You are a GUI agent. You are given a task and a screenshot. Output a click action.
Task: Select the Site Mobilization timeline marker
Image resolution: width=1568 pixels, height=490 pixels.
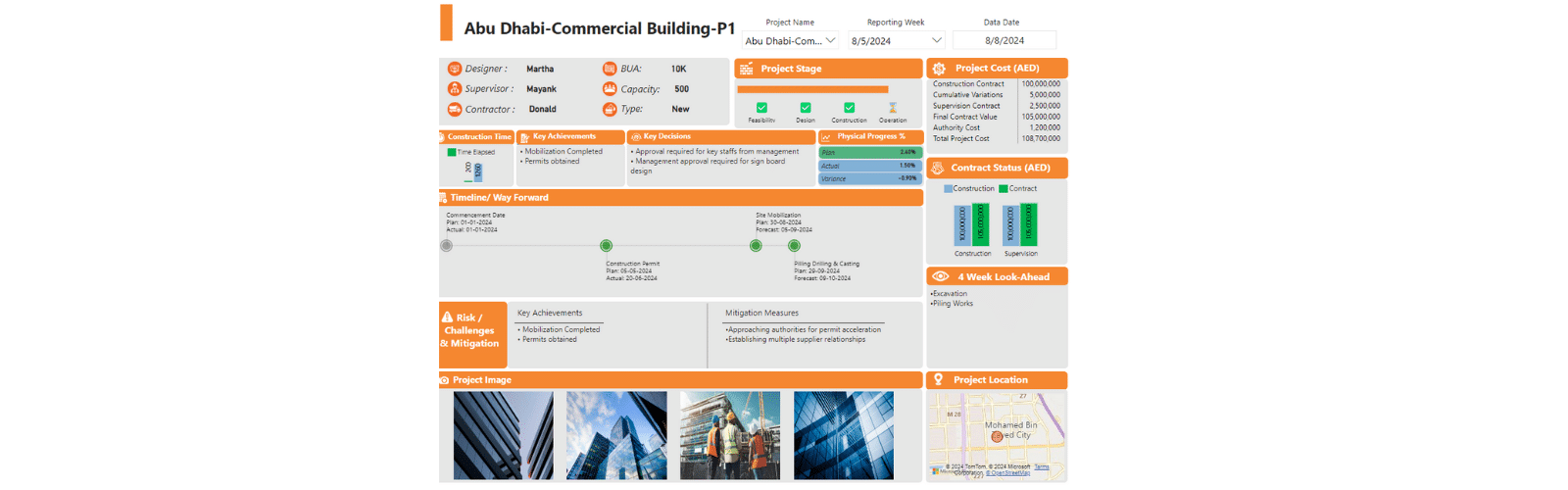pyautogui.click(x=756, y=246)
